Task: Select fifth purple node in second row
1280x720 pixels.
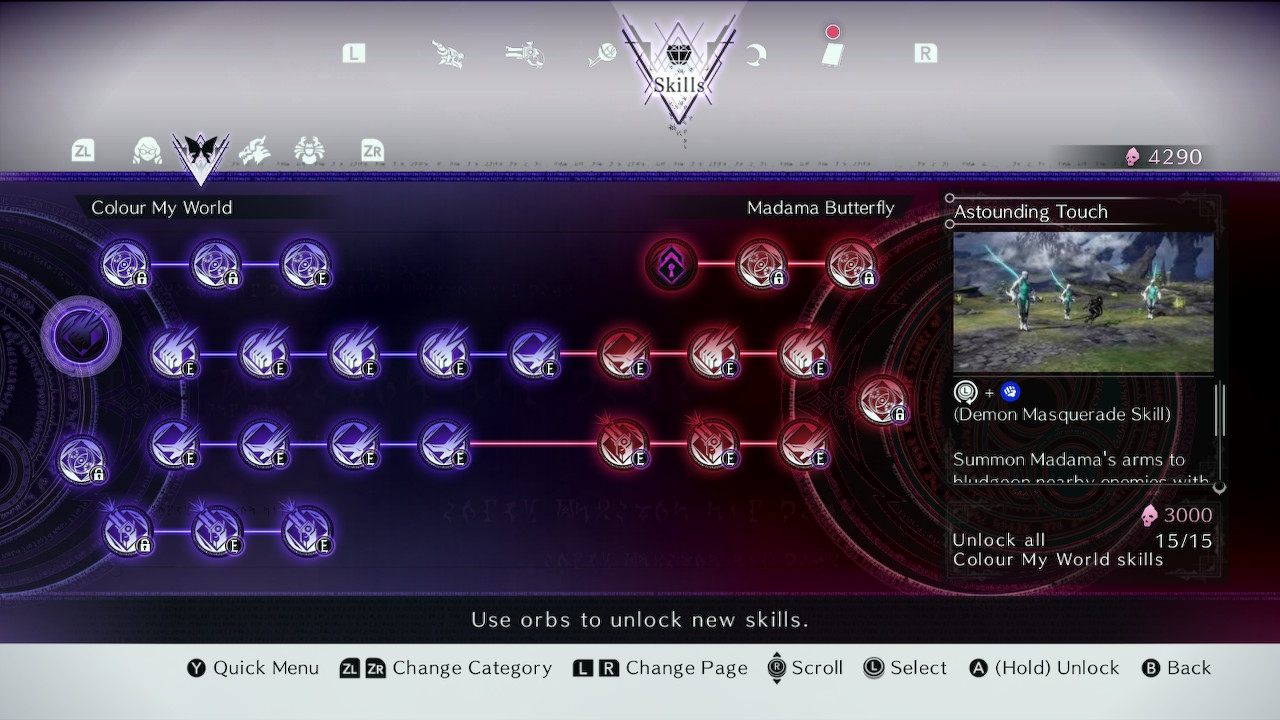Action: [534, 353]
